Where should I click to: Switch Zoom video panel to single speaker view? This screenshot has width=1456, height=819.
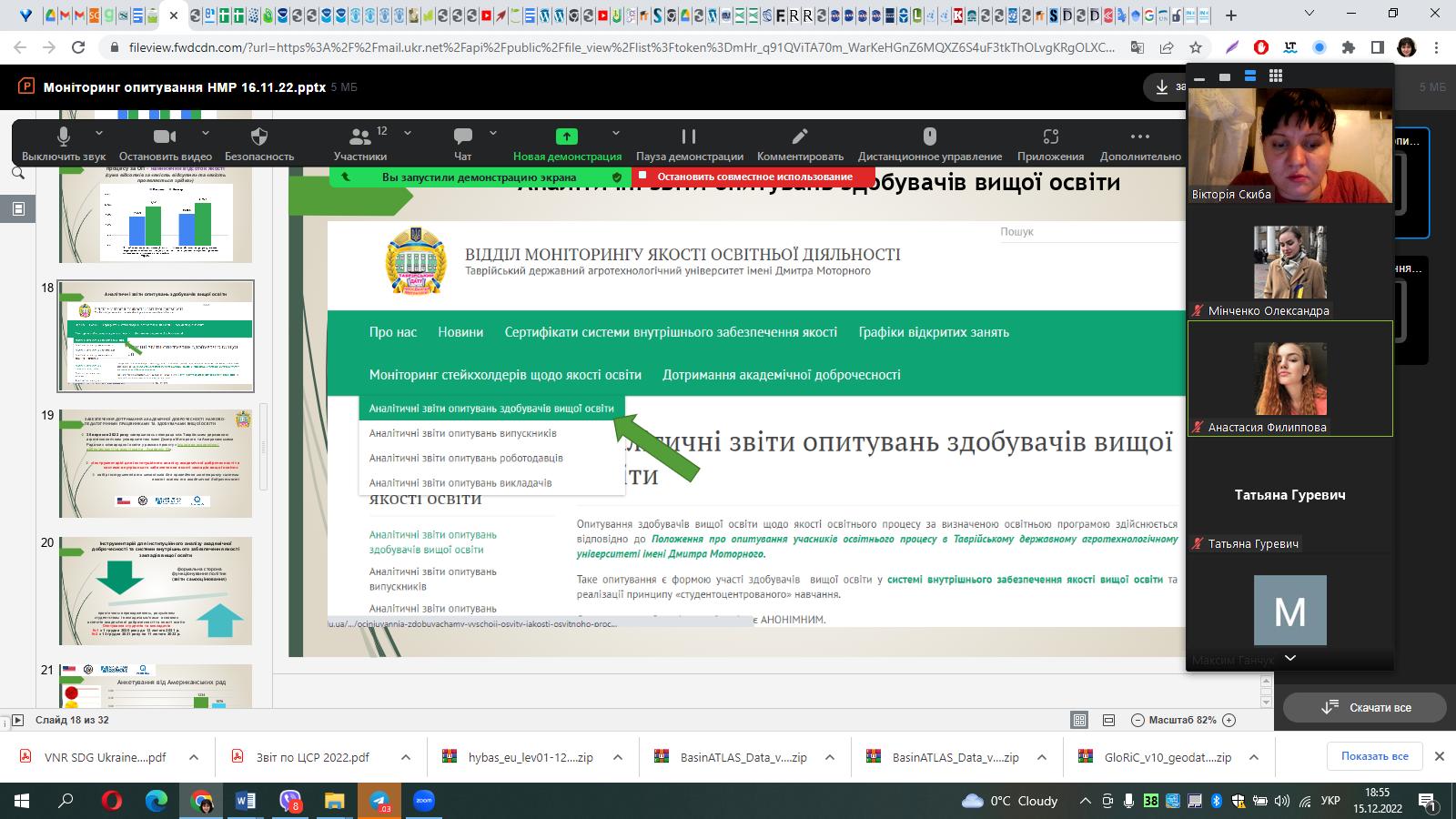point(1225,77)
